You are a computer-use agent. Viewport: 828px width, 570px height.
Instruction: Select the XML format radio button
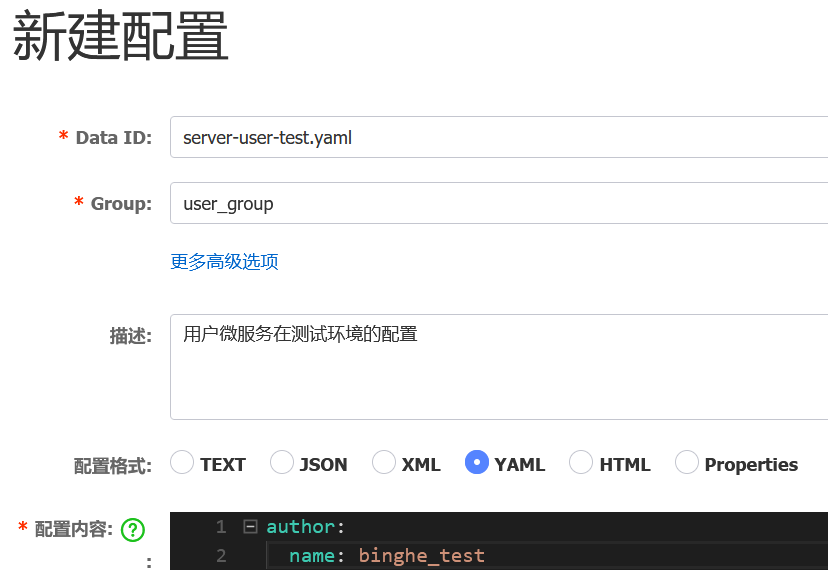(384, 463)
